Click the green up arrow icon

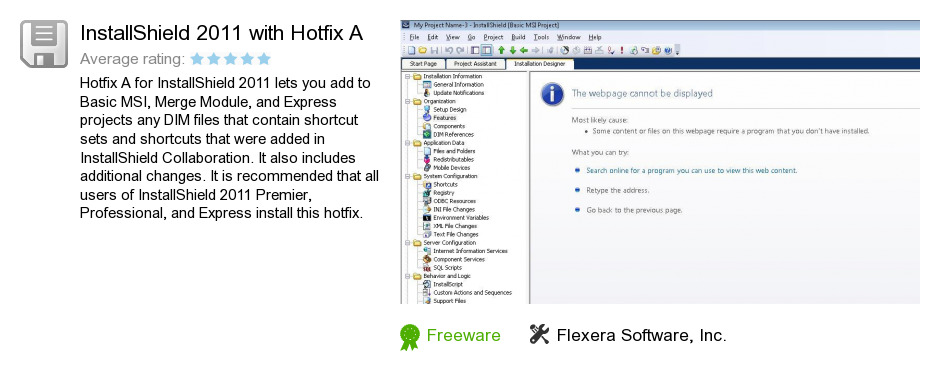[x=501, y=50]
